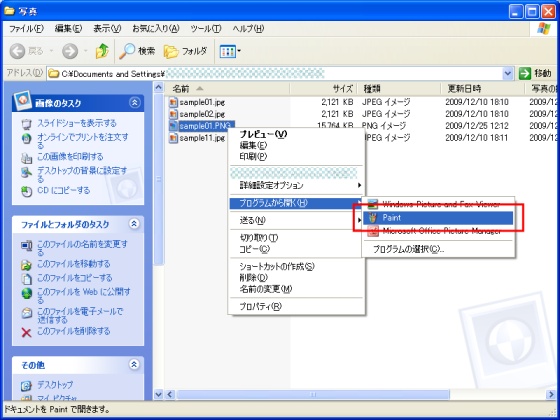Click the publish to Web globe icon
The height and width of the screenshot is (420, 560).
27,294
